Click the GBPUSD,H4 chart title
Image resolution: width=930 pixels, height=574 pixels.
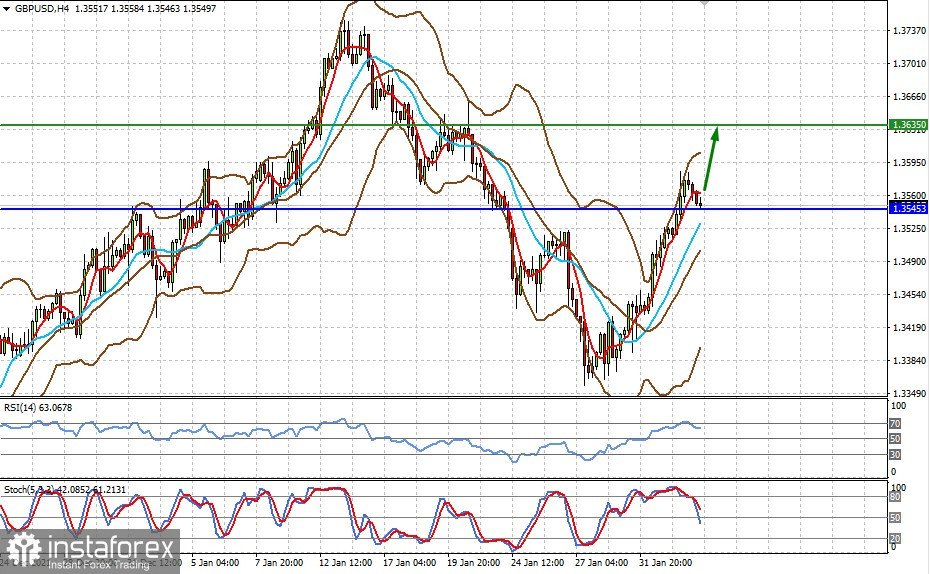(x=42, y=9)
